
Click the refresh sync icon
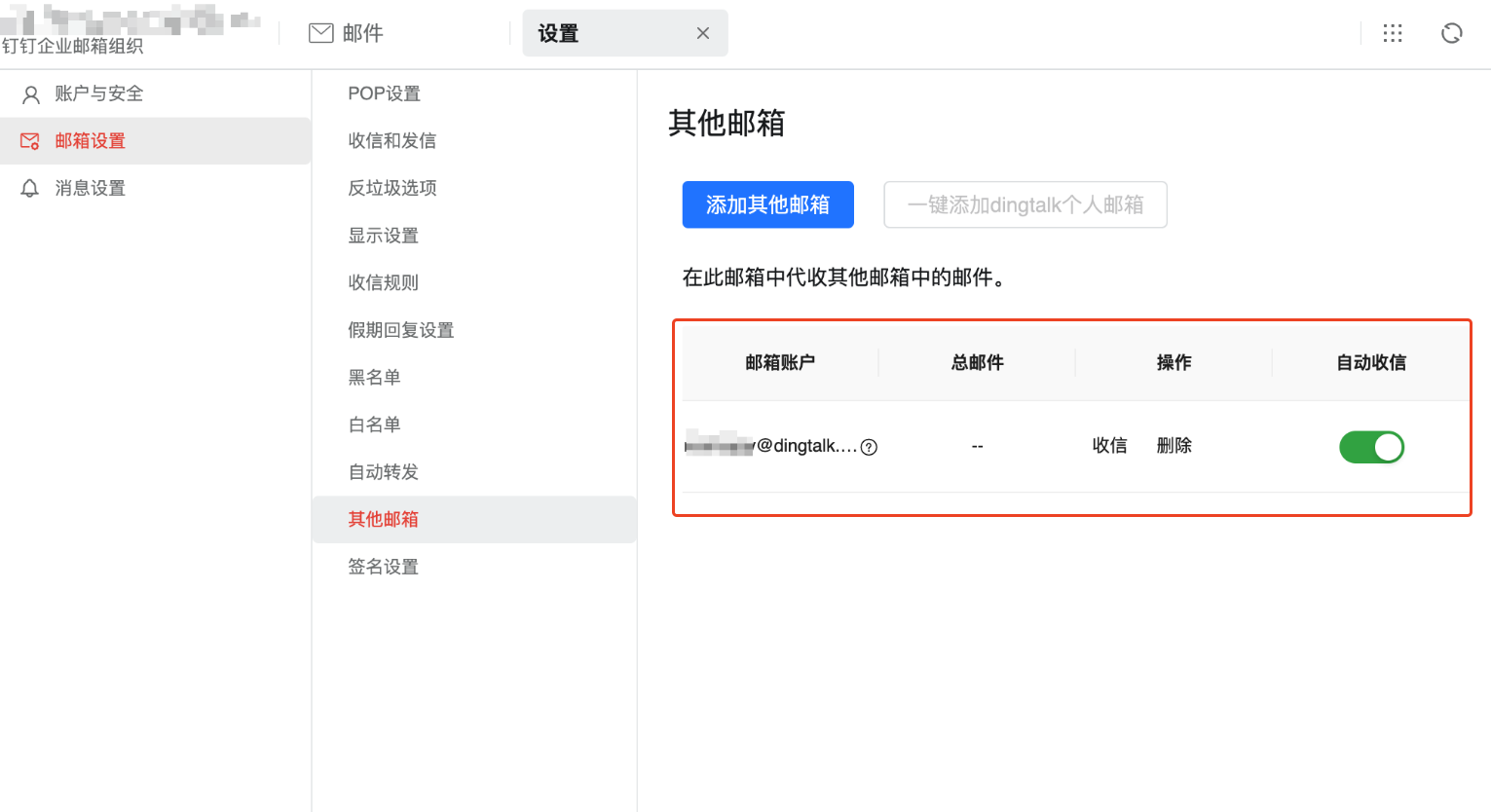tap(1451, 33)
